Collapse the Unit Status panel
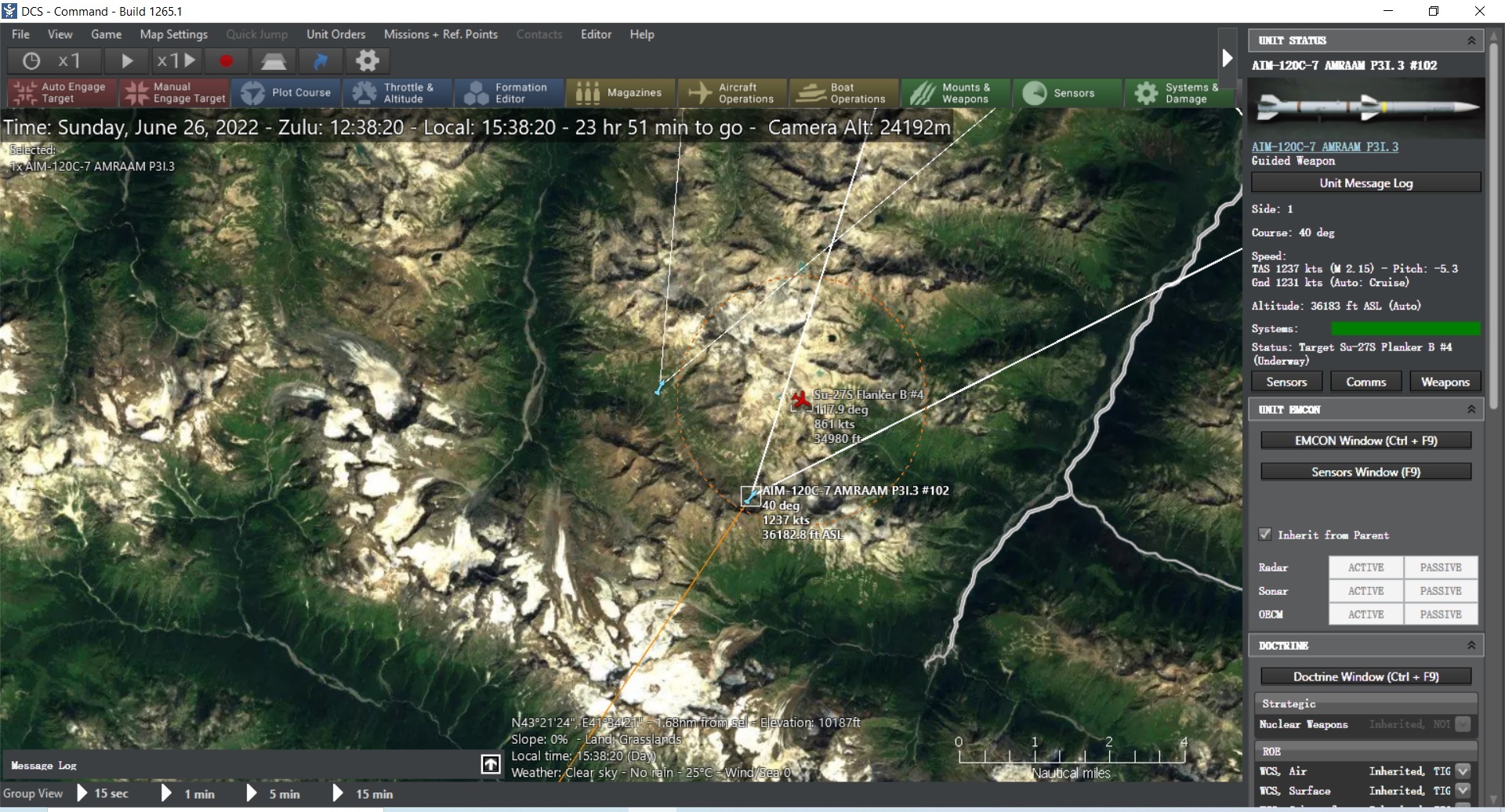1505x812 pixels. coord(1471,41)
